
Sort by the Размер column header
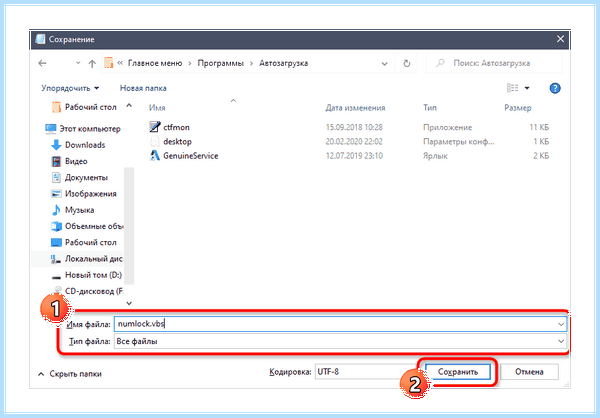coord(518,108)
